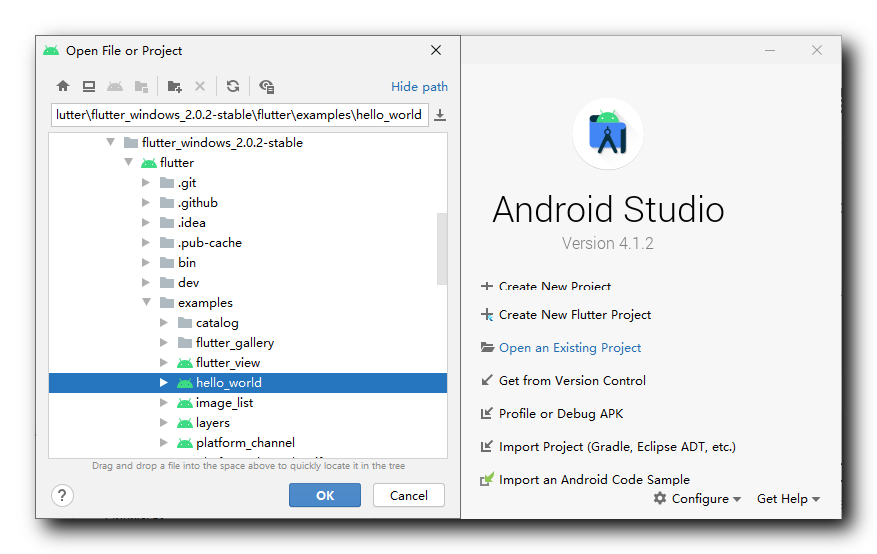The width and height of the screenshot is (877, 554).
Task: Click the file tree vertical scrollbar
Action: point(442,249)
